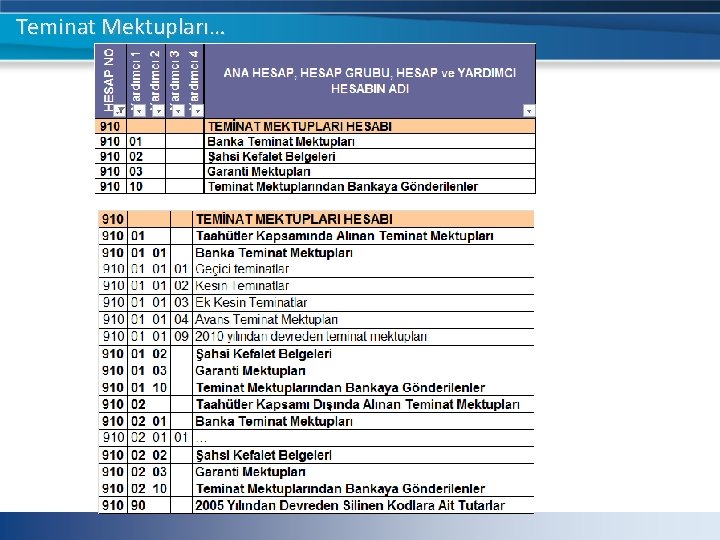The height and width of the screenshot is (540, 720).
Task: Select 'Teminat Mektuplarından Bankaya Gönderilenler' in row 910 10
Action: tap(343, 186)
